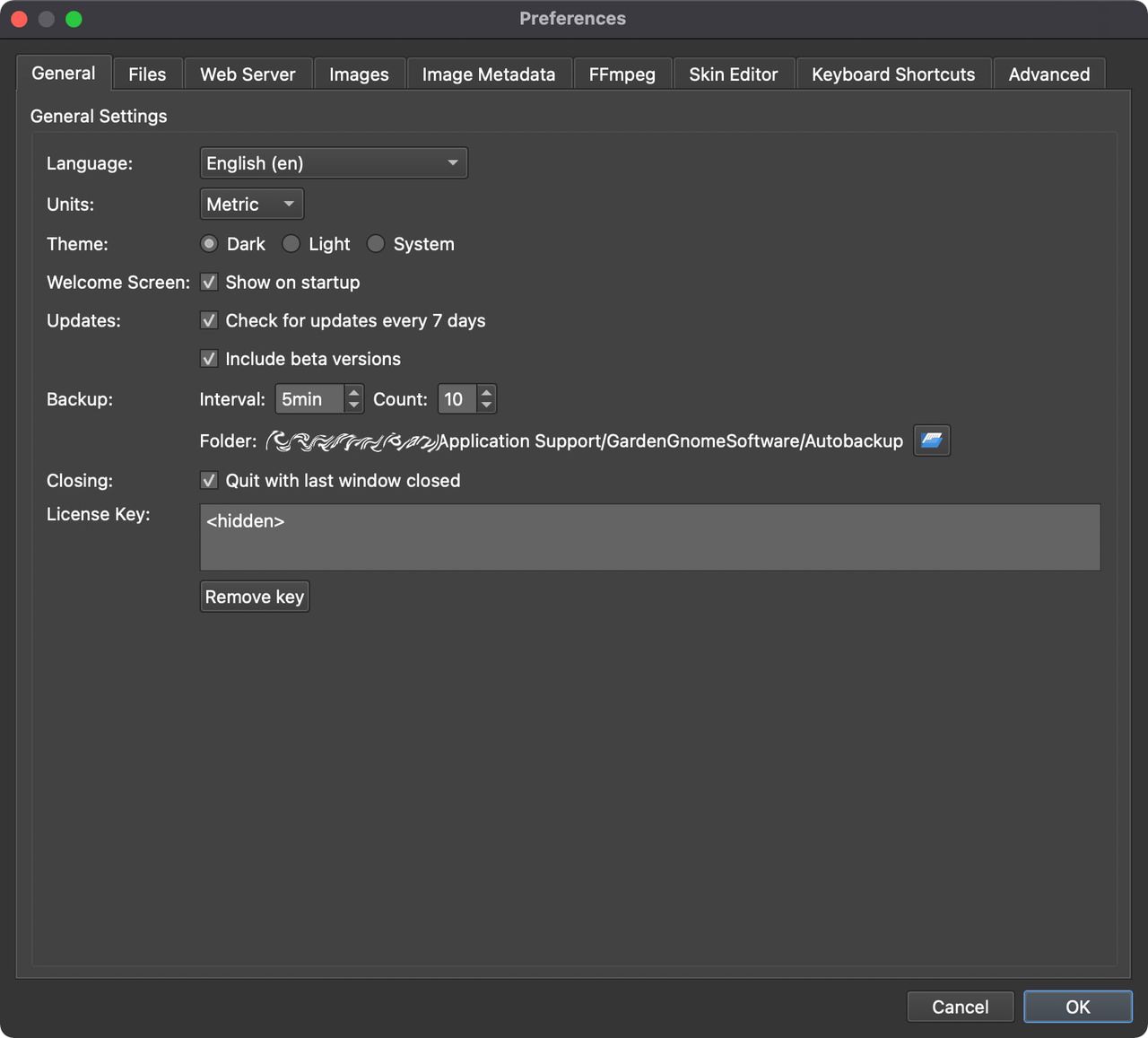The width and height of the screenshot is (1148, 1038).
Task: Click inside the License Key text field
Action: click(649, 536)
